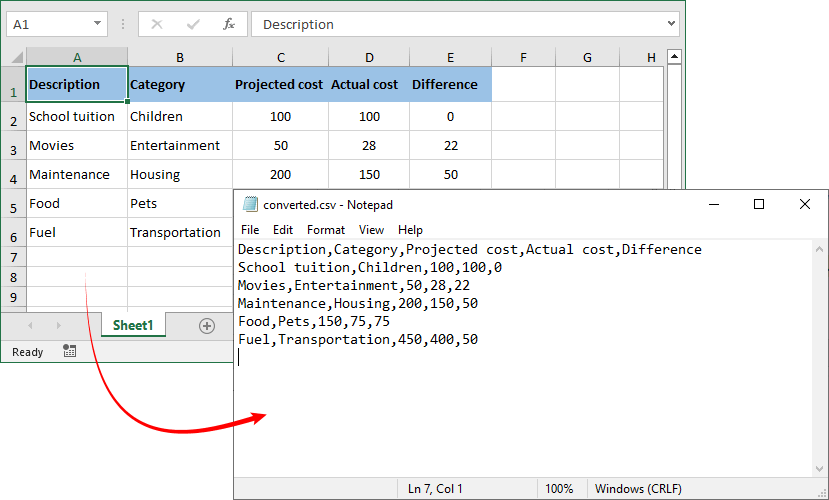This screenshot has width=829, height=500.
Task: Select the cell with value 22
Action: pos(450,145)
